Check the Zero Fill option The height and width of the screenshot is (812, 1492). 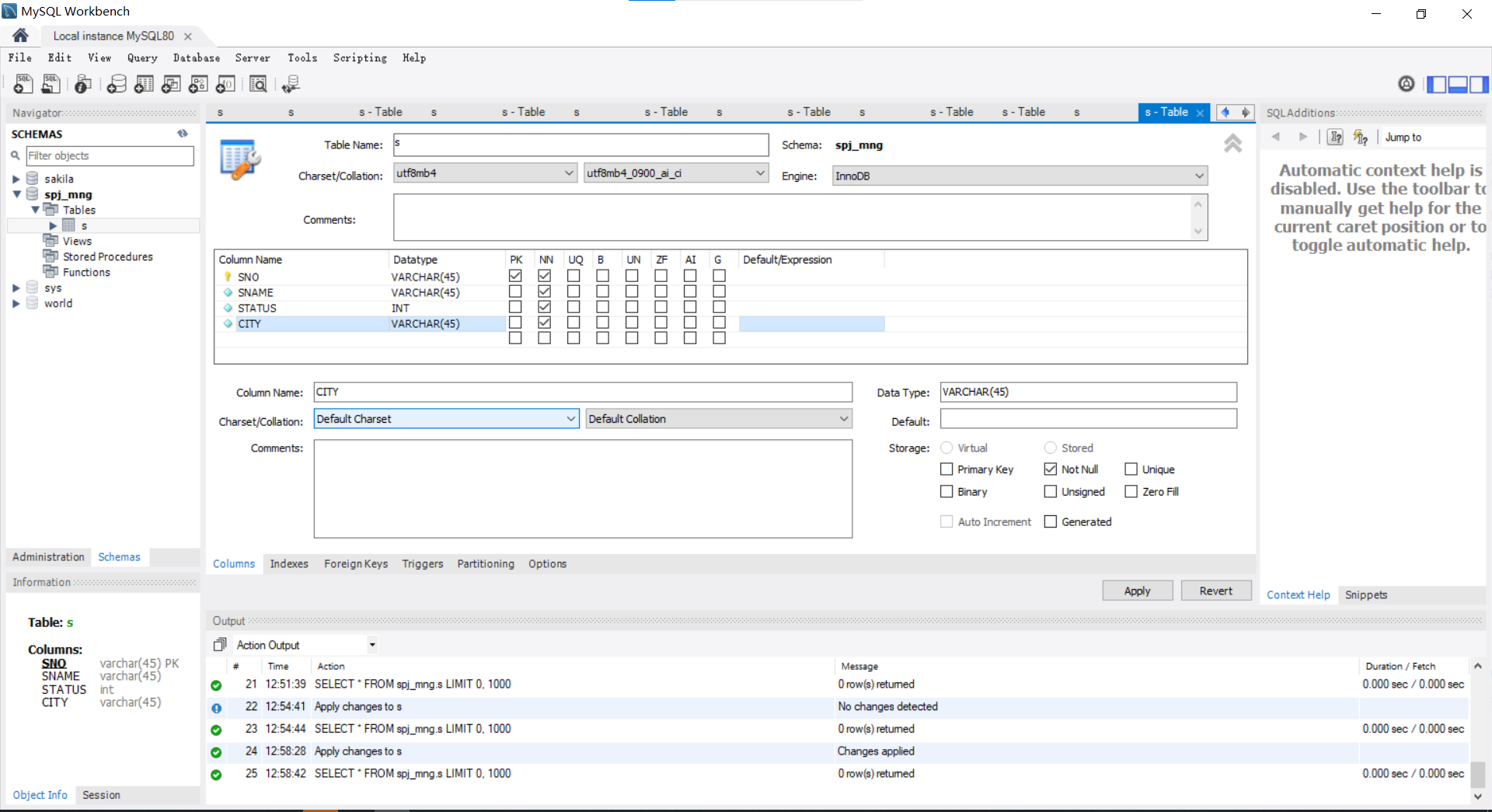click(1131, 492)
